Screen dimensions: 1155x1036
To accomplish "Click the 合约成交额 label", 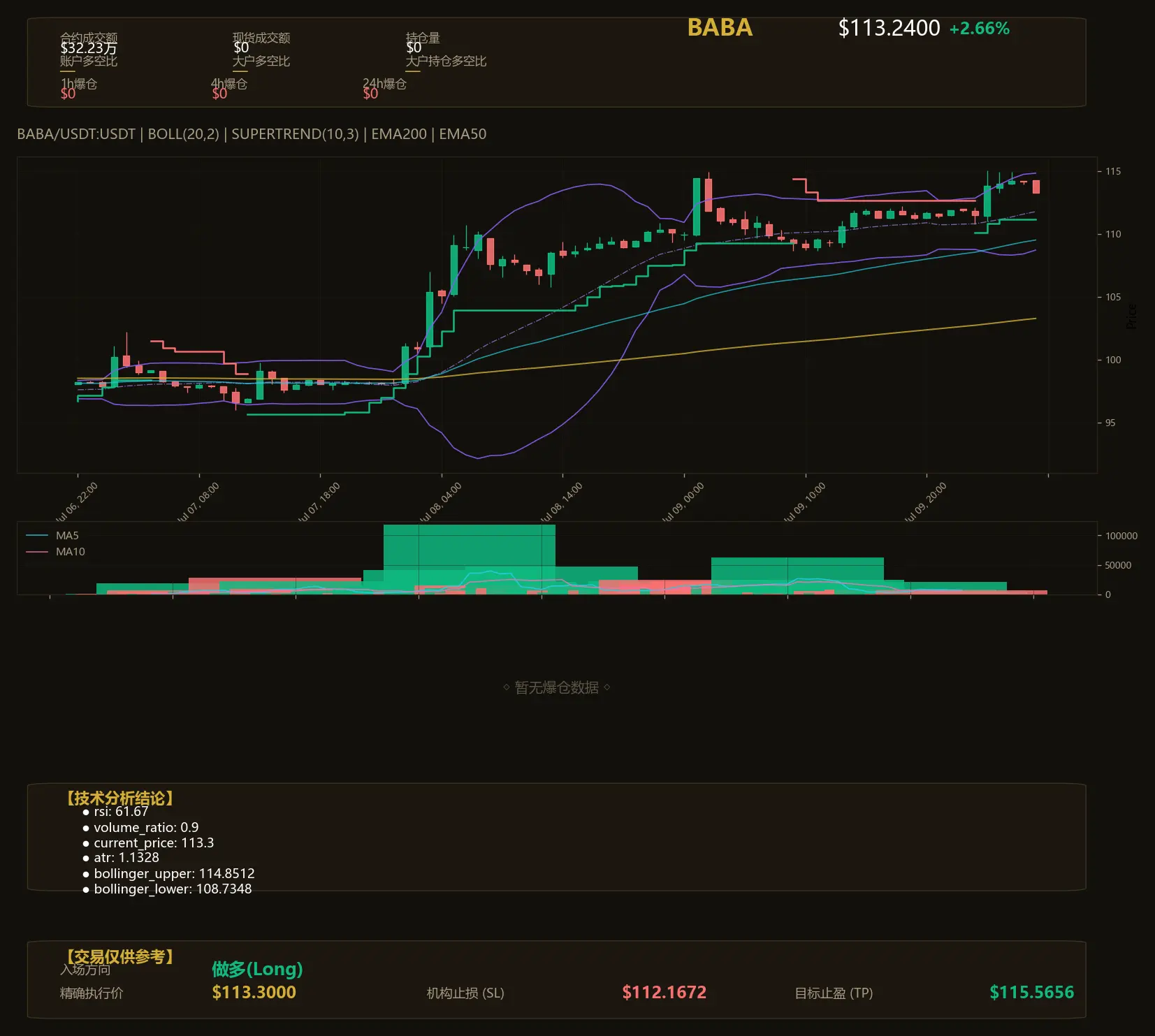I will (89, 38).
